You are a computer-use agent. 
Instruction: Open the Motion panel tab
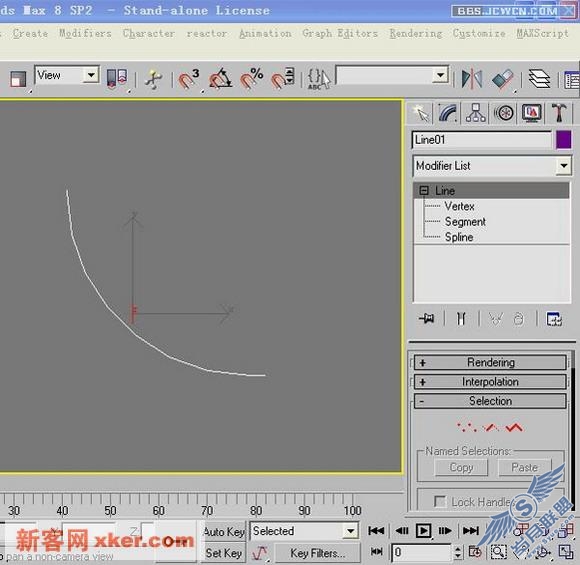[504, 113]
